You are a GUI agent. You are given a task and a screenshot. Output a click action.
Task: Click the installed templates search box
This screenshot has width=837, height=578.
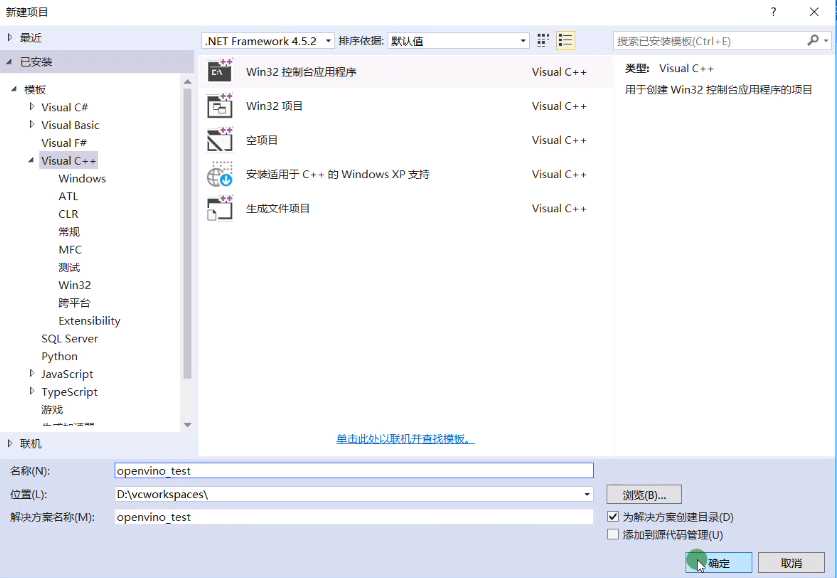[x=710, y=41]
